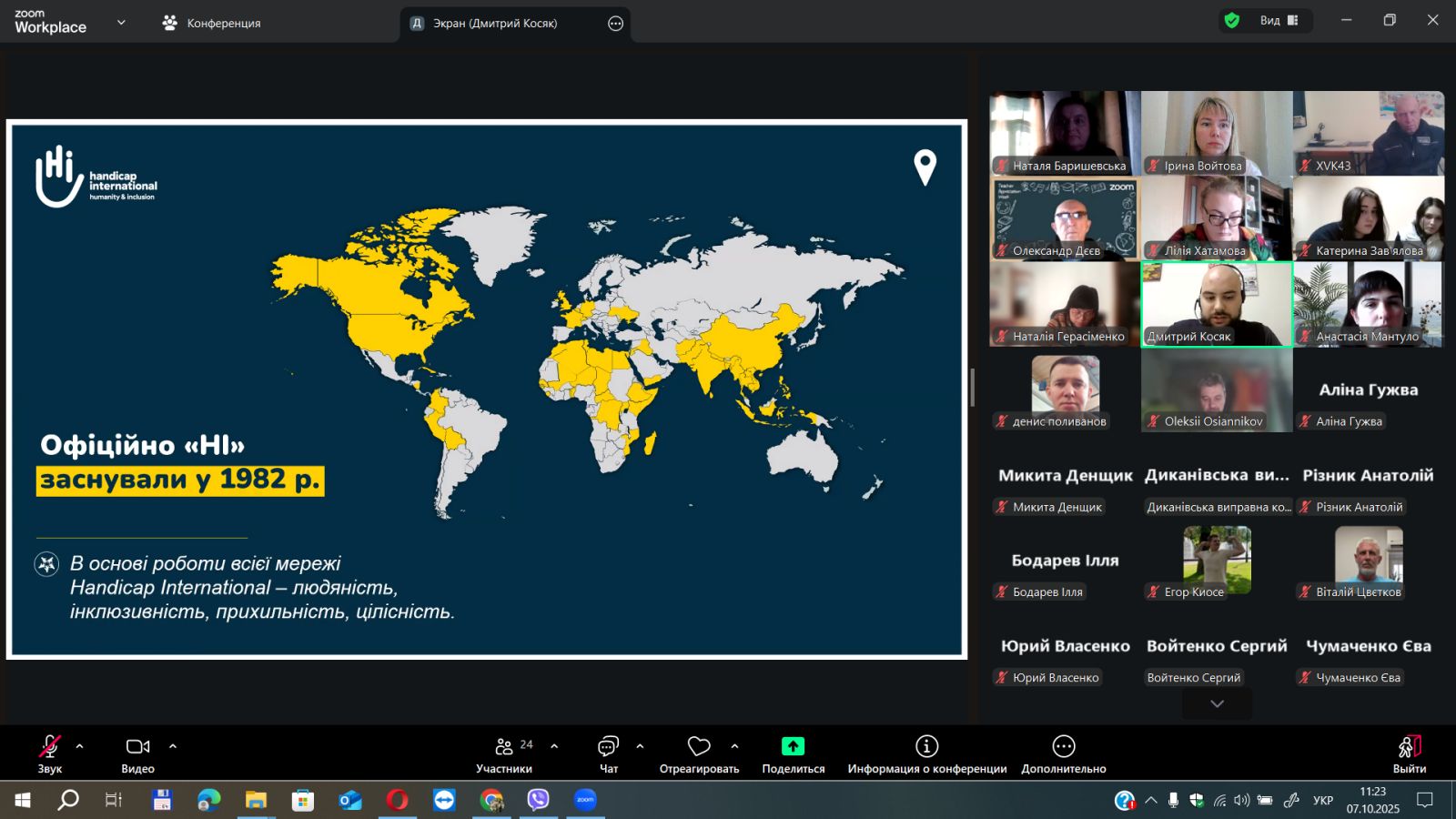The height and width of the screenshot is (819, 1456).
Task: Switch to the Конференция tab
Action: 211,24
